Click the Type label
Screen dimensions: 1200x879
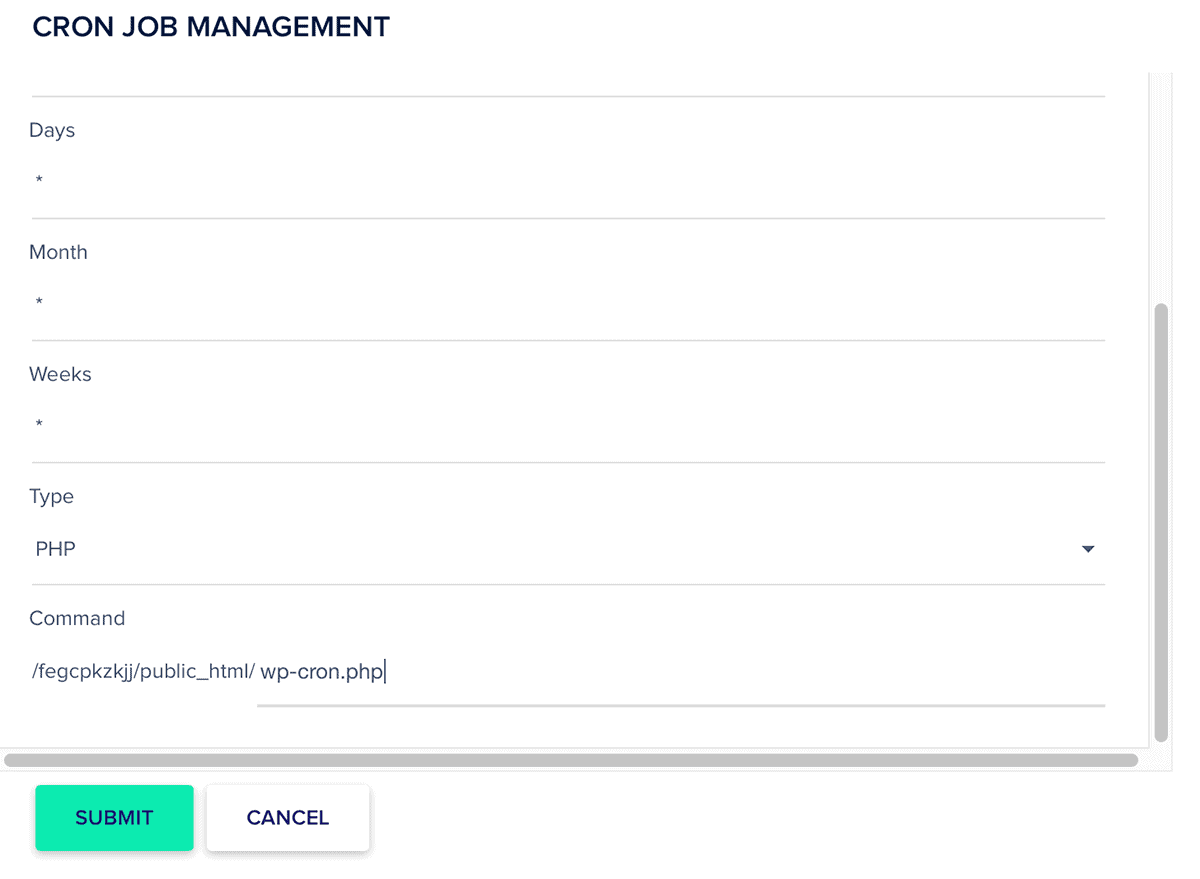51,497
